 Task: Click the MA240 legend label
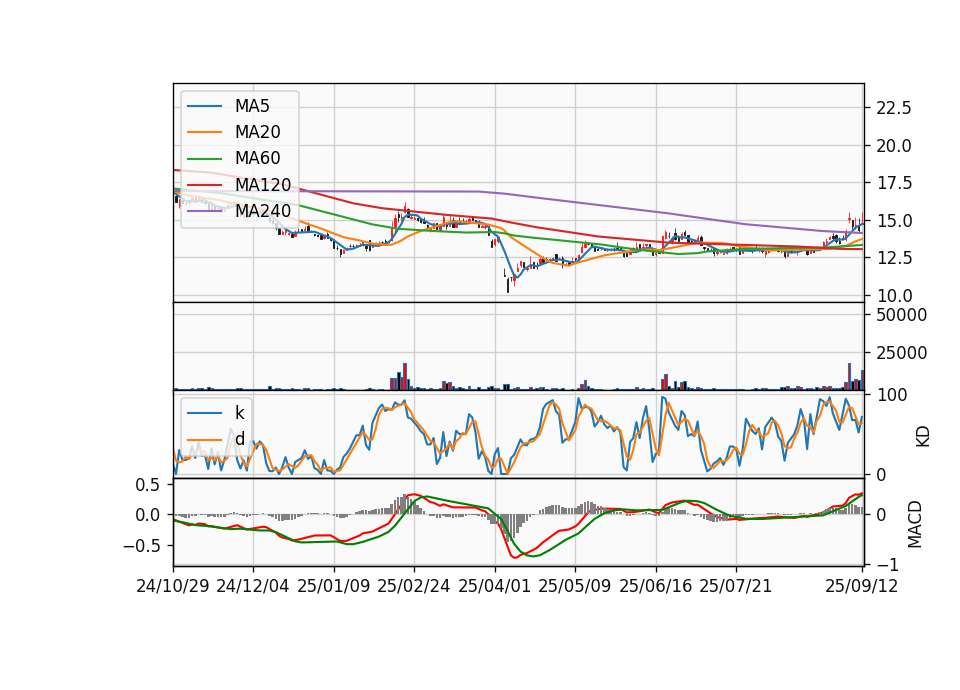[263, 211]
